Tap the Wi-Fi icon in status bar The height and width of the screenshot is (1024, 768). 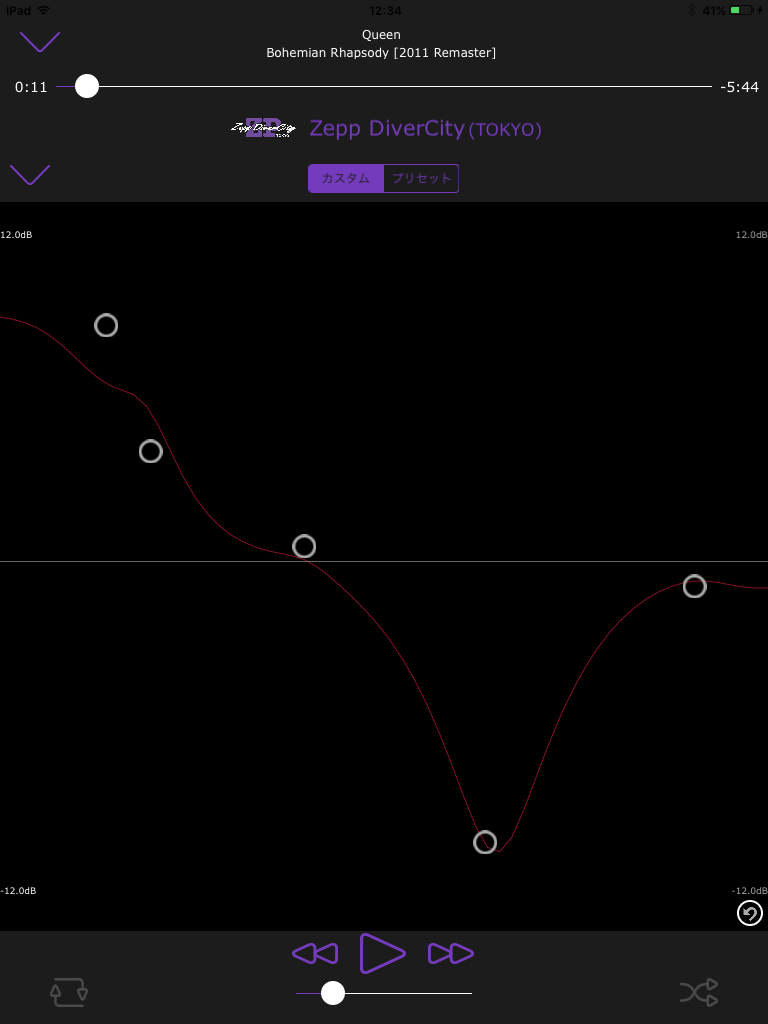[x=44, y=10]
